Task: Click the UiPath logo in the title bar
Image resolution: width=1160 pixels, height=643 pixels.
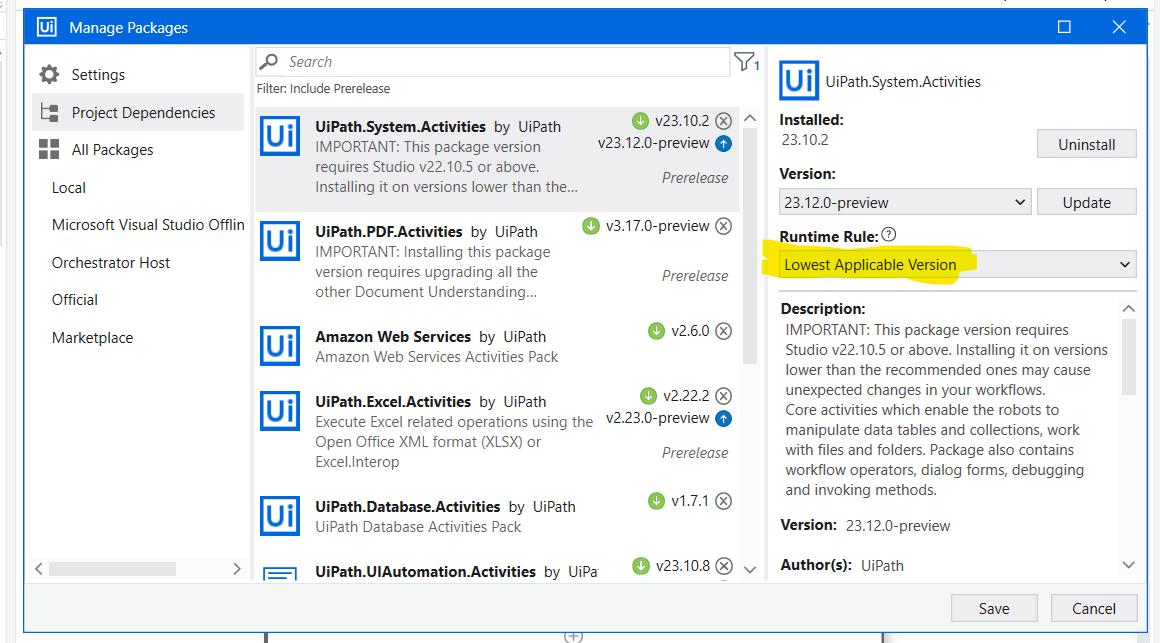Action: click(x=47, y=27)
